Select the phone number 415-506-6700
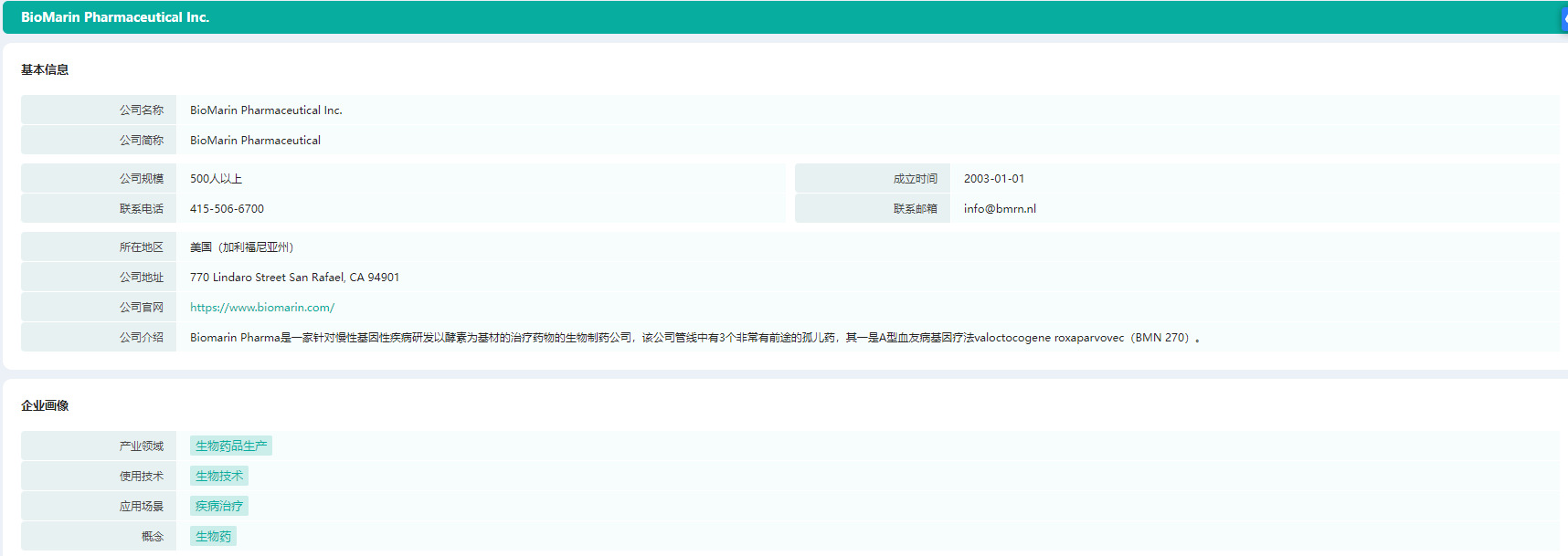Screen dimensions: 1568x556 pos(227,209)
